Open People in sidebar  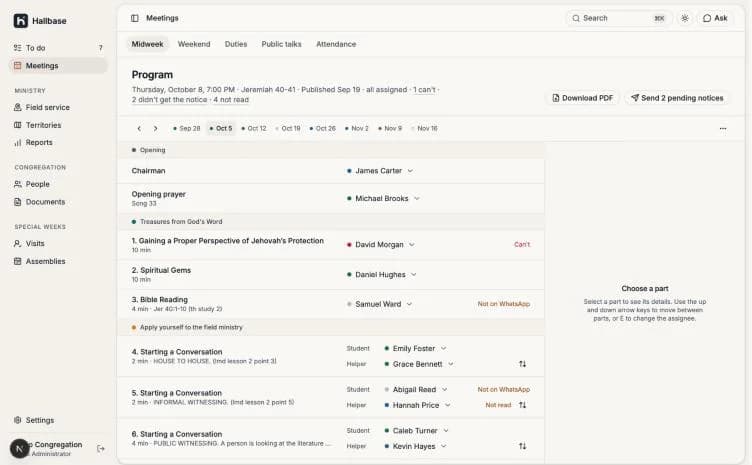click(x=58, y=184)
